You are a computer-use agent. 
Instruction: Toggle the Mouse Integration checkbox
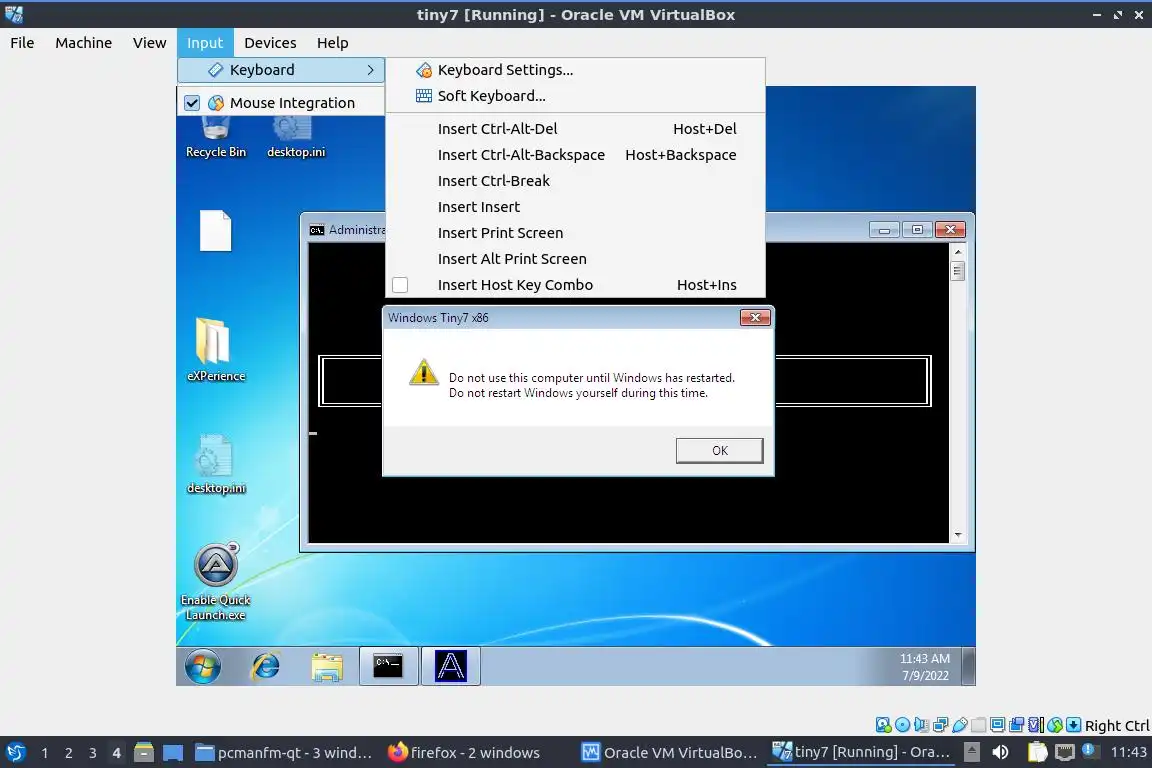(192, 103)
